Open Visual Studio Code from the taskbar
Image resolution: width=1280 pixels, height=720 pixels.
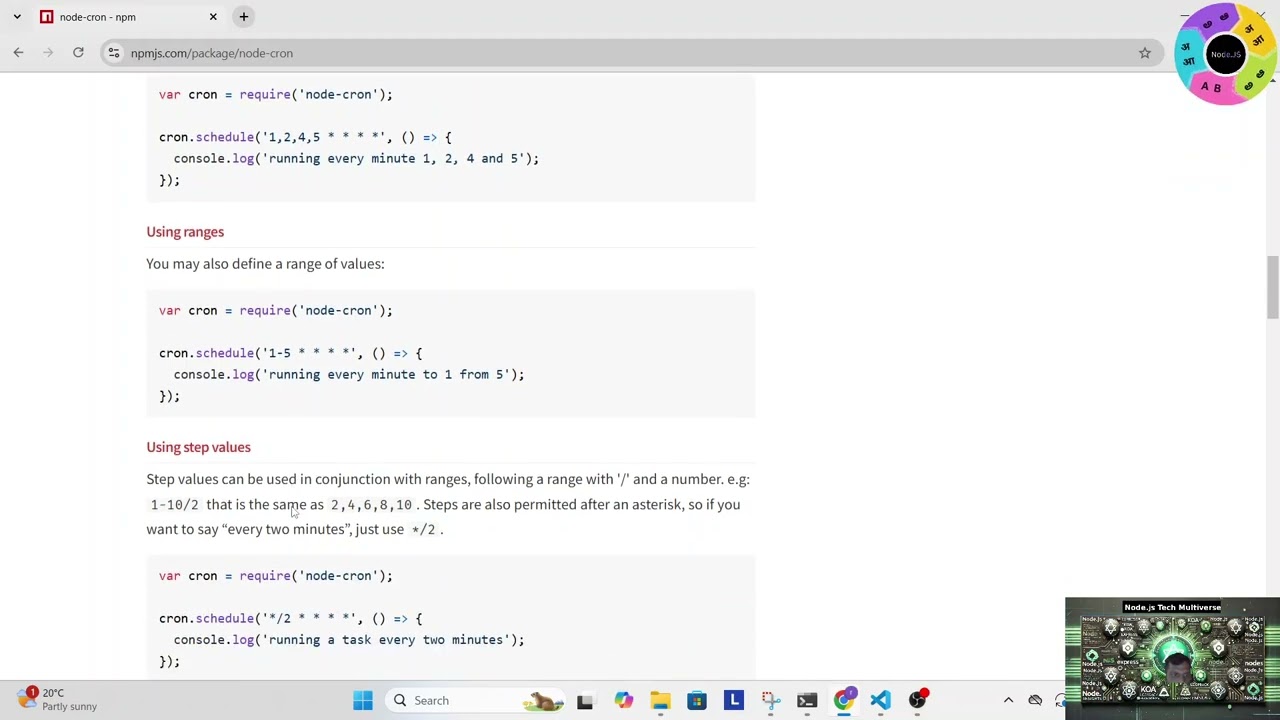click(880, 701)
